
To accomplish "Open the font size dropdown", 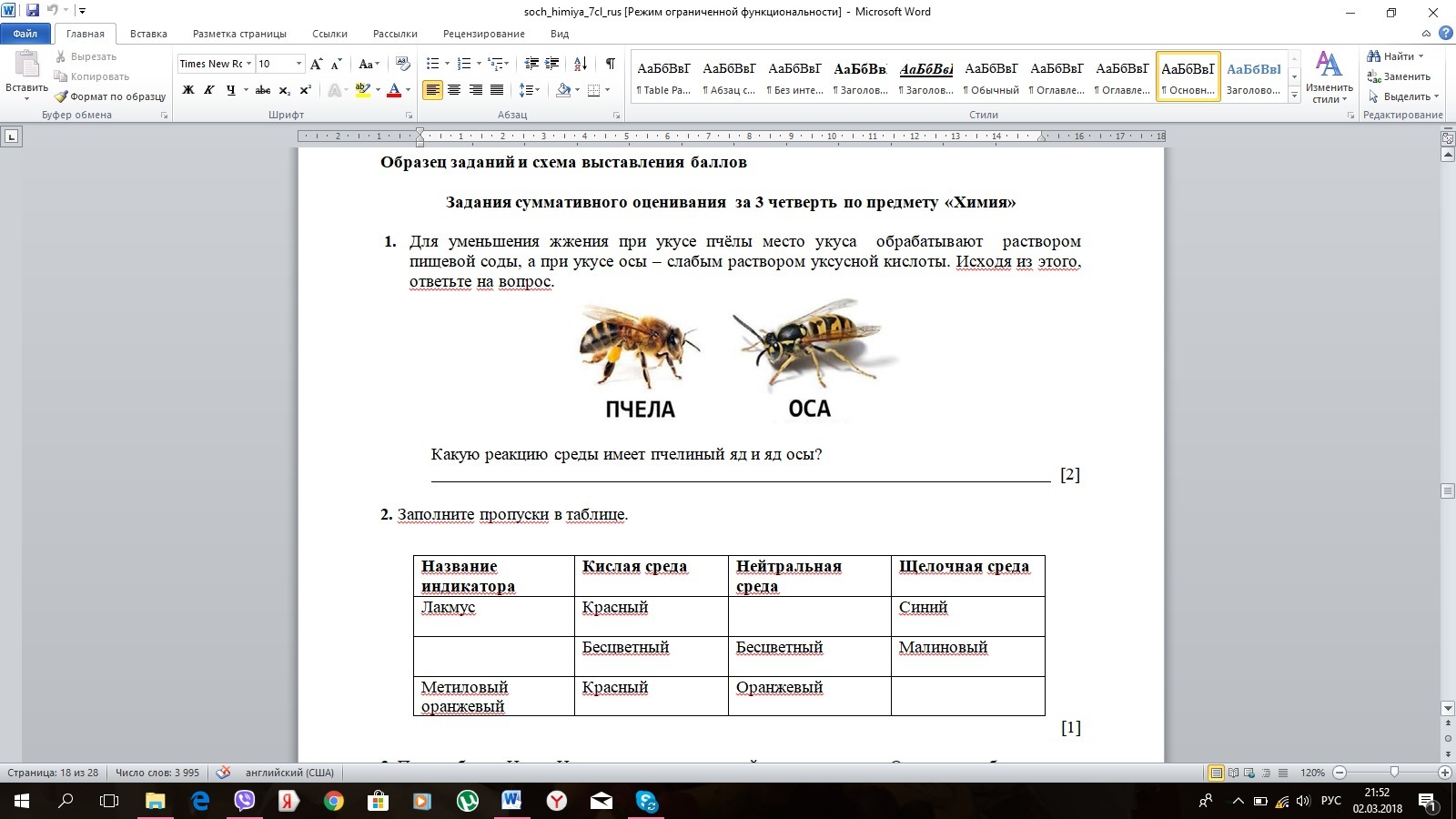I will click(298, 64).
